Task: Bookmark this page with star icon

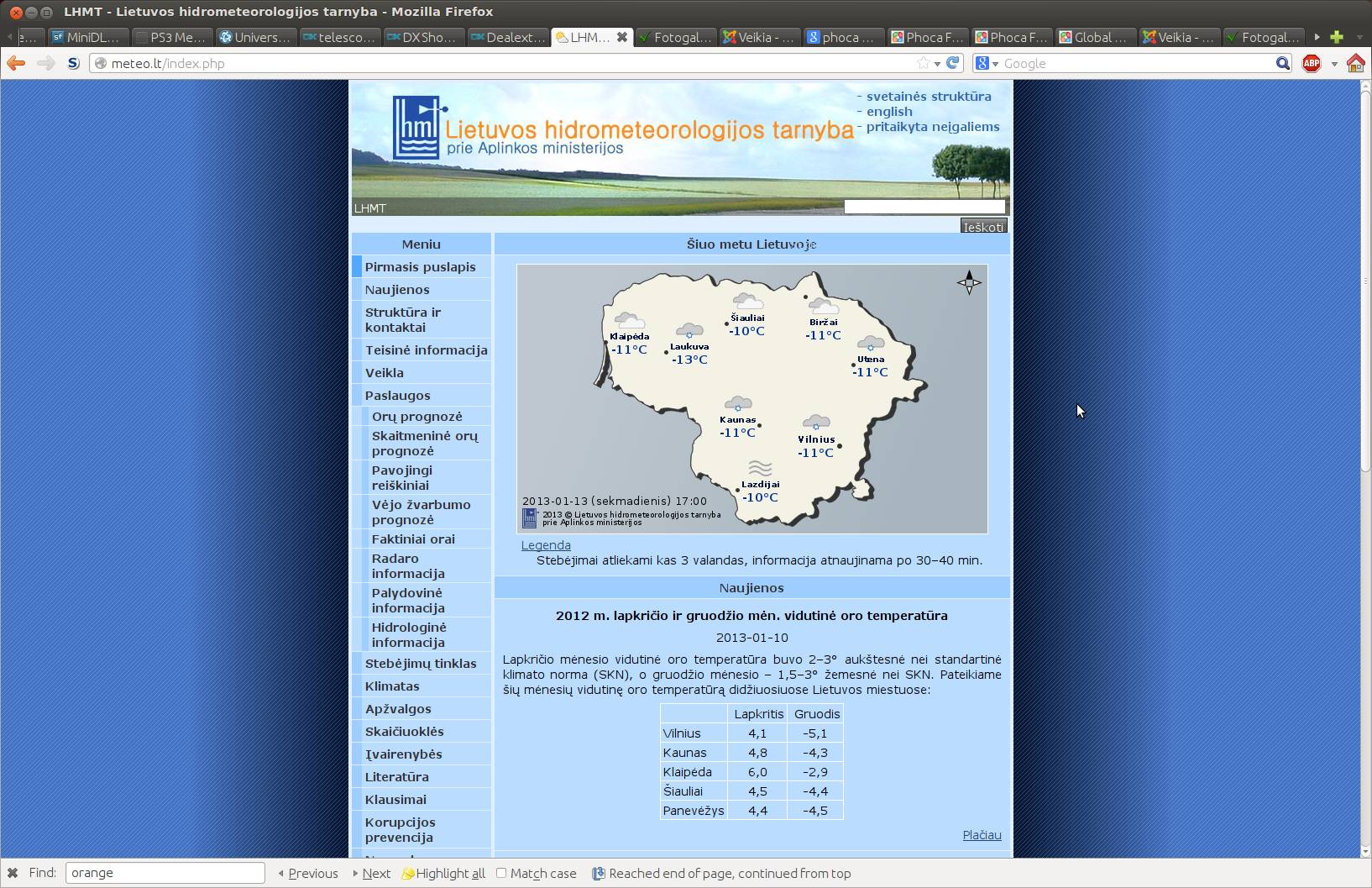Action: coord(924,63)
